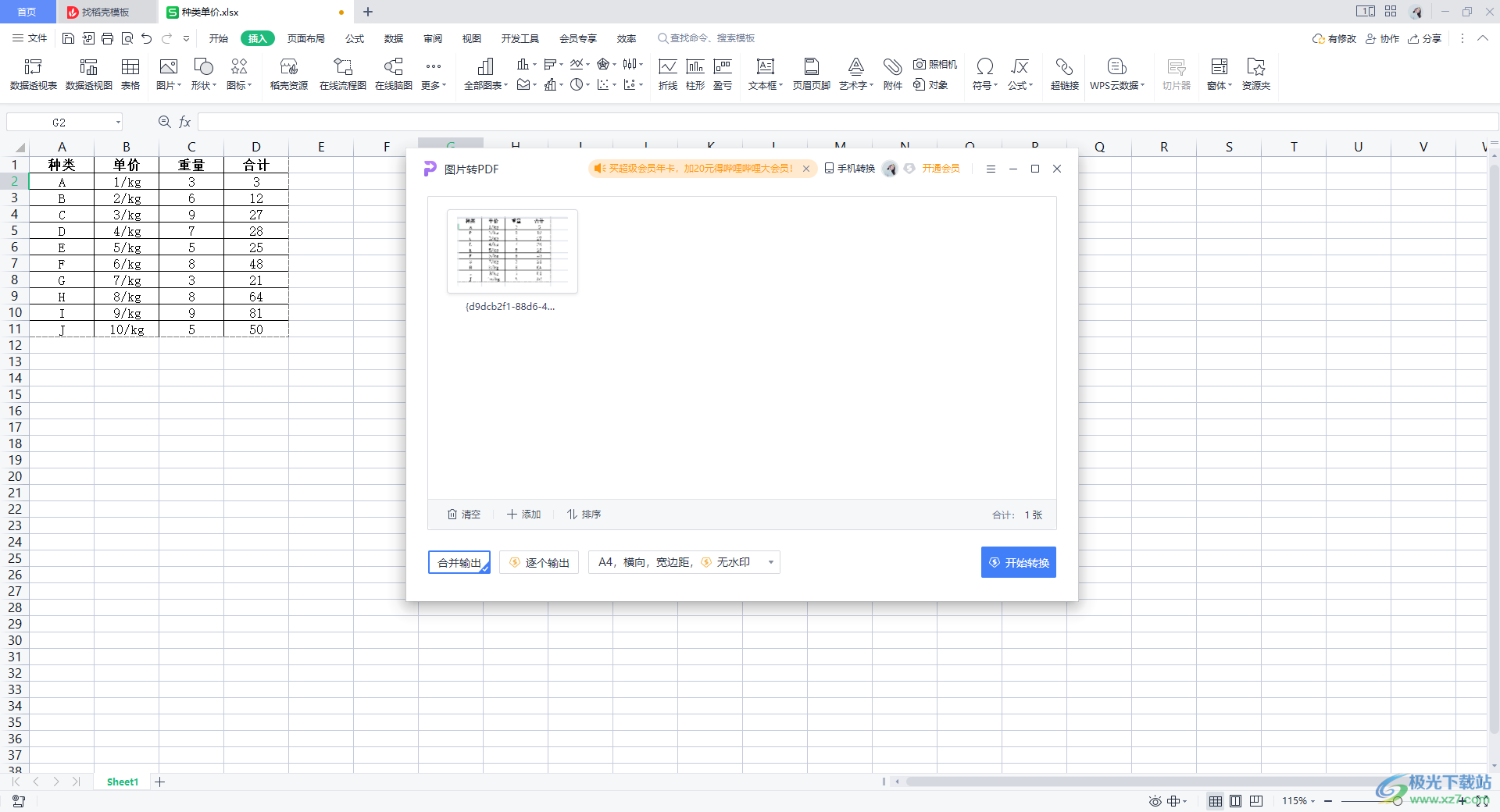Insert a win/loss sparkline (盈亏)
Viewport: 1500px width, 812px height.
pos(723,74)
